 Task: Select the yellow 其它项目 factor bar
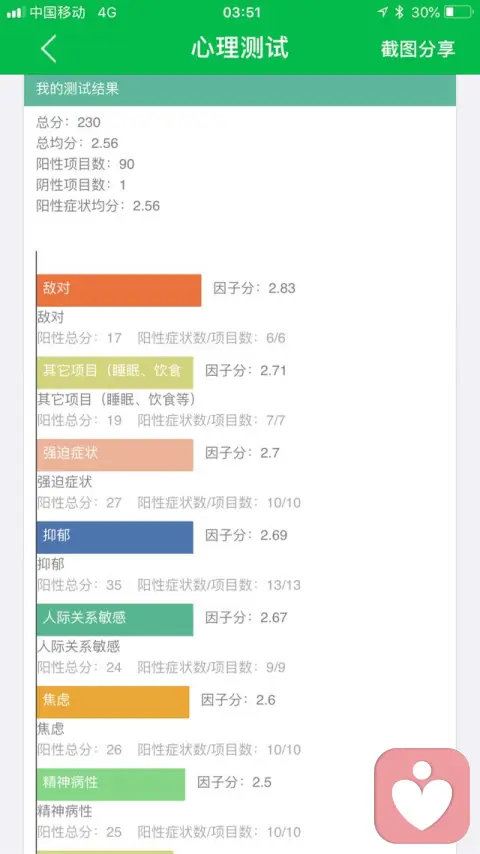pyautogui.click(x=115, y=373)
